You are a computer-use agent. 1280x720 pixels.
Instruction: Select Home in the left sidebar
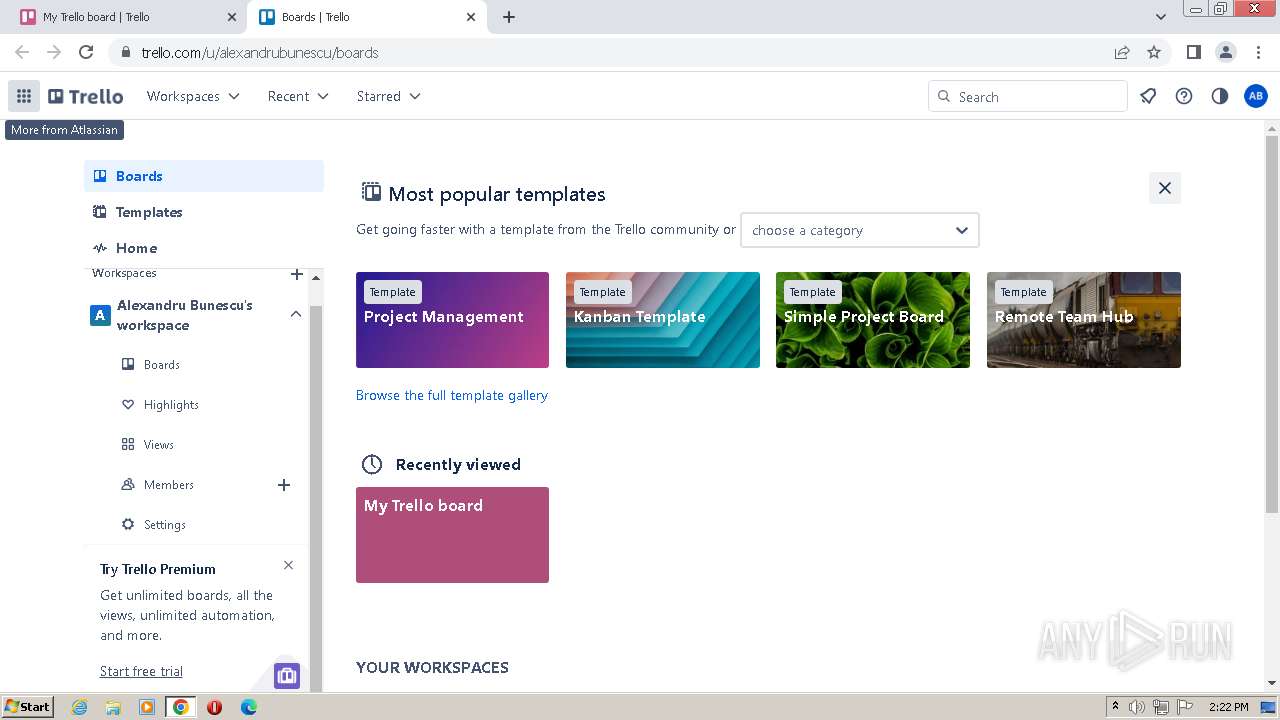[x=204, y=248]
